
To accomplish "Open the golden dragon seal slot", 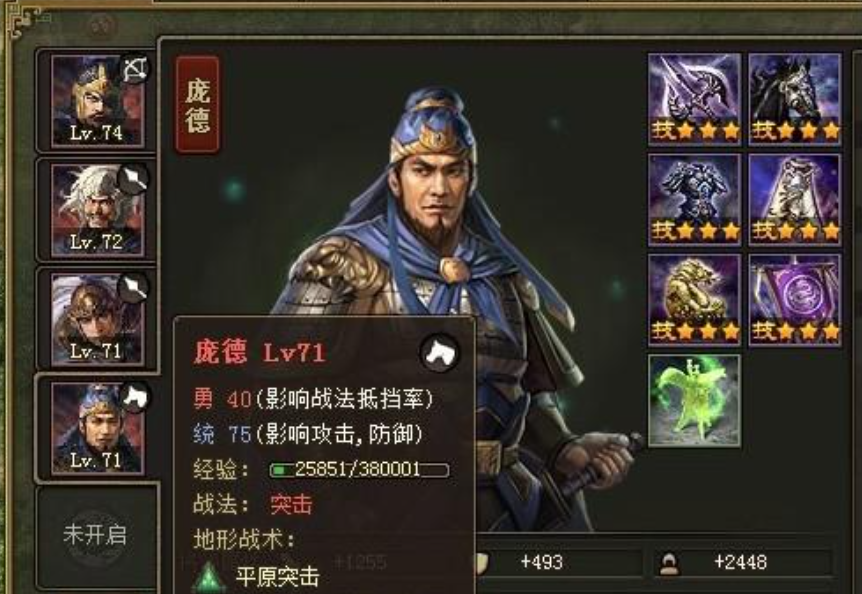I will (x=694, y=300).
